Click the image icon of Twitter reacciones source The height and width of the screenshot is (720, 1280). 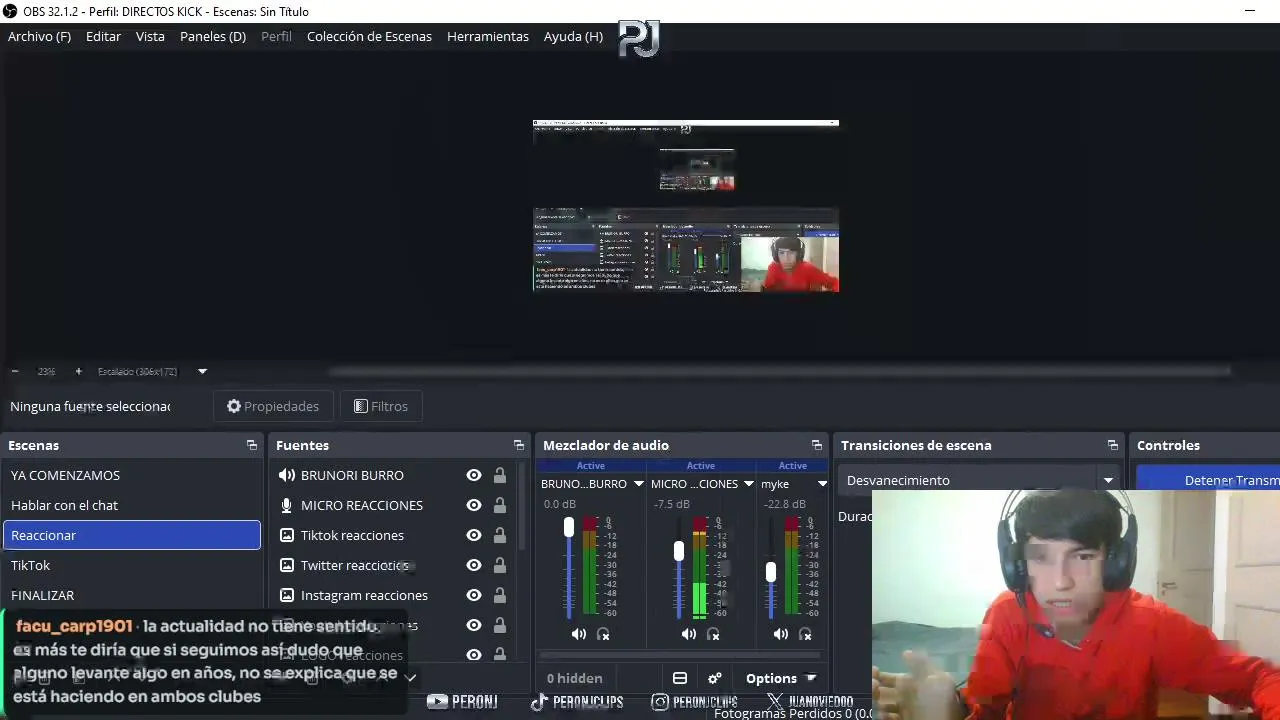click(287, 565)
